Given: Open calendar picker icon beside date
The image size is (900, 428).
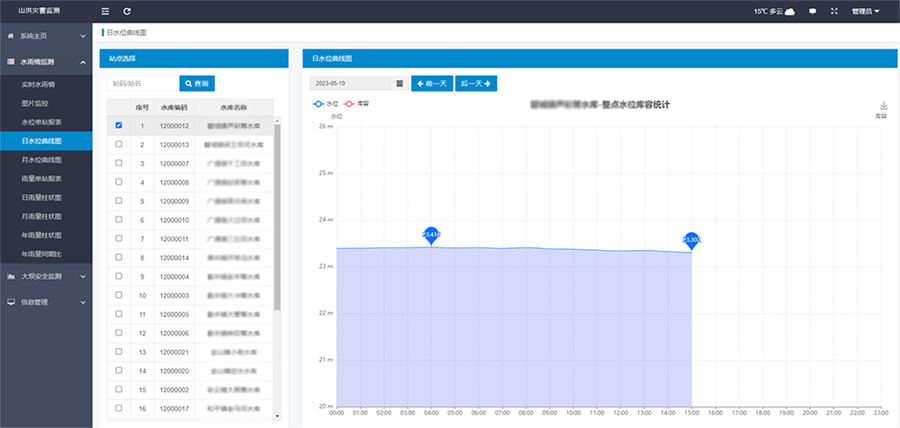Looking at the screenshot, I should coord(400,84).
